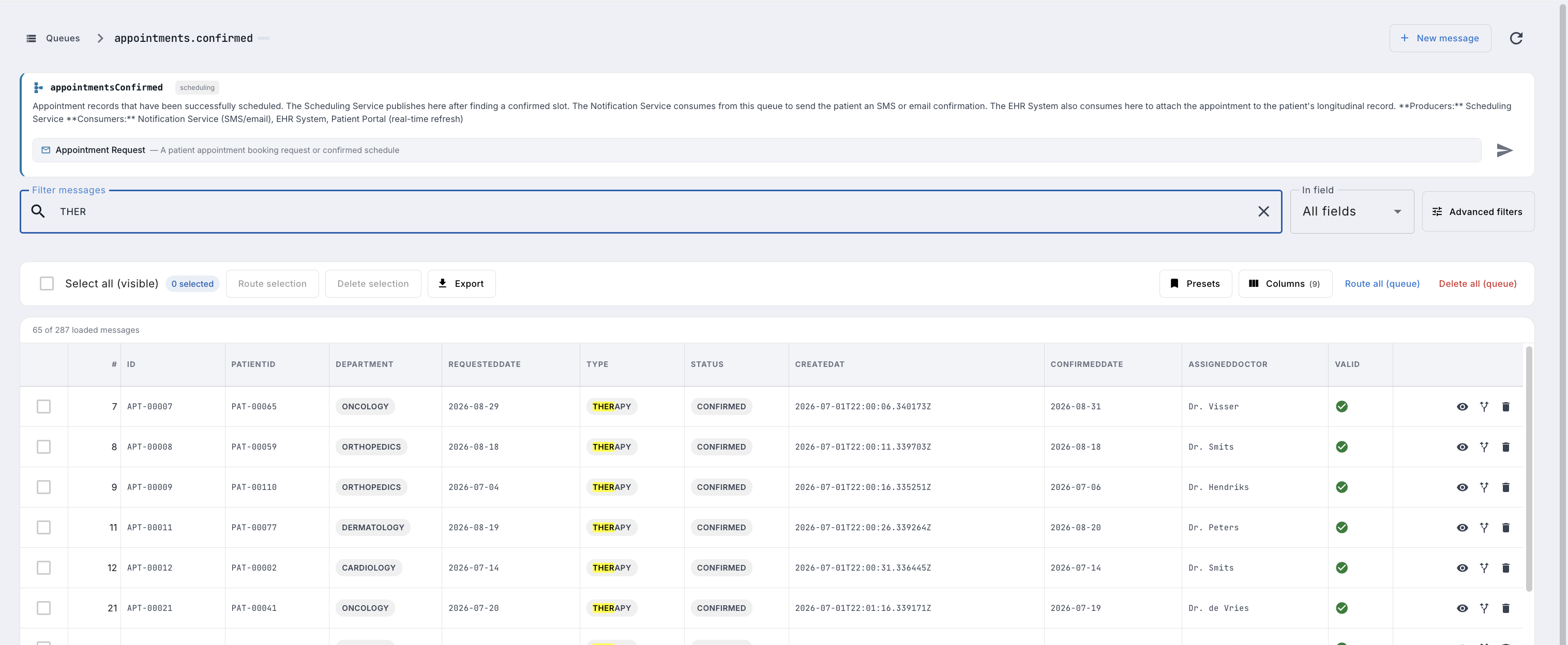Screen dimensions: 1568x645
Task: Tick the checkbox for row APT-00009
Action: (x=44, y=487)
